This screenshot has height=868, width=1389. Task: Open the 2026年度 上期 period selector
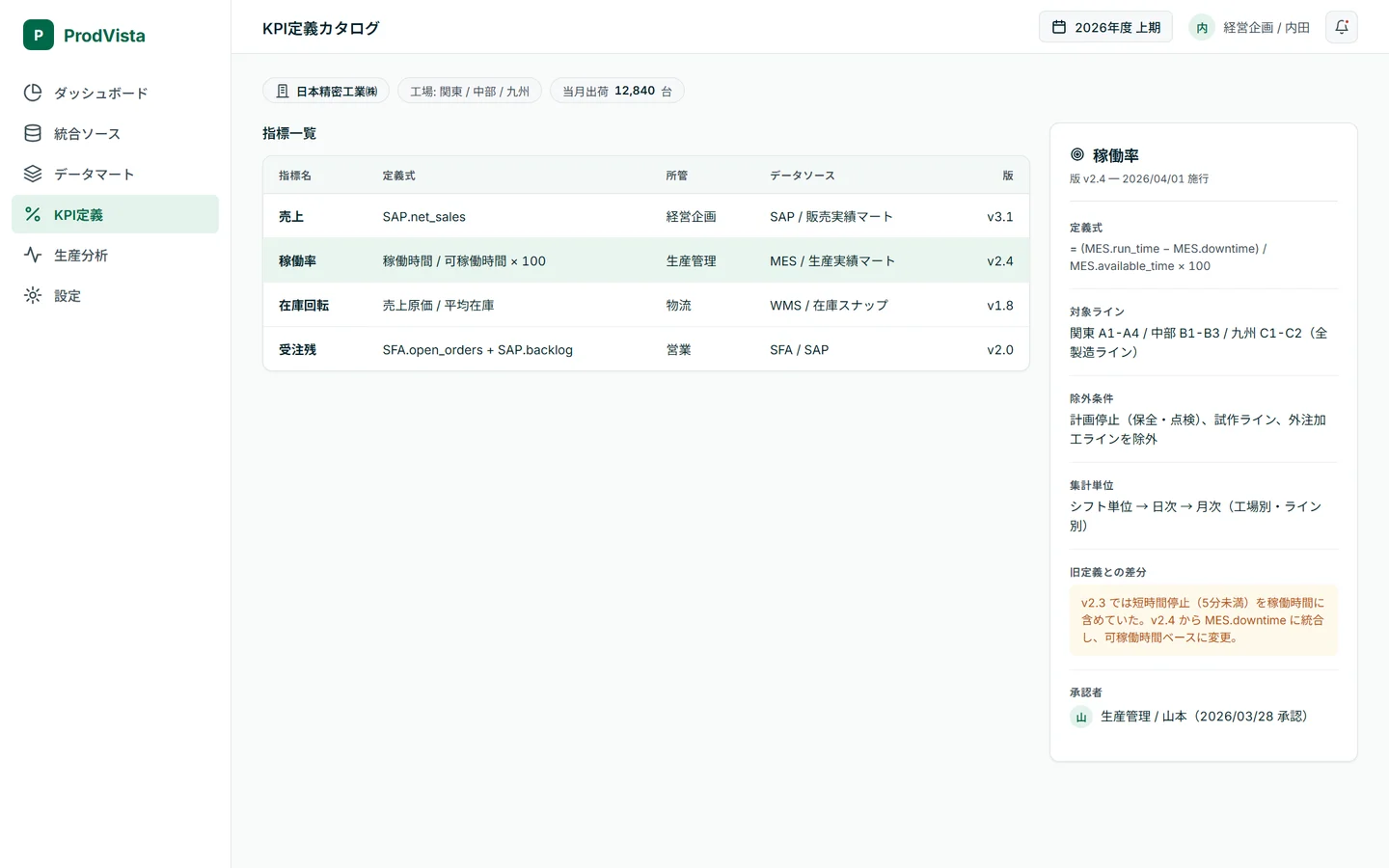click(1105, 27)
